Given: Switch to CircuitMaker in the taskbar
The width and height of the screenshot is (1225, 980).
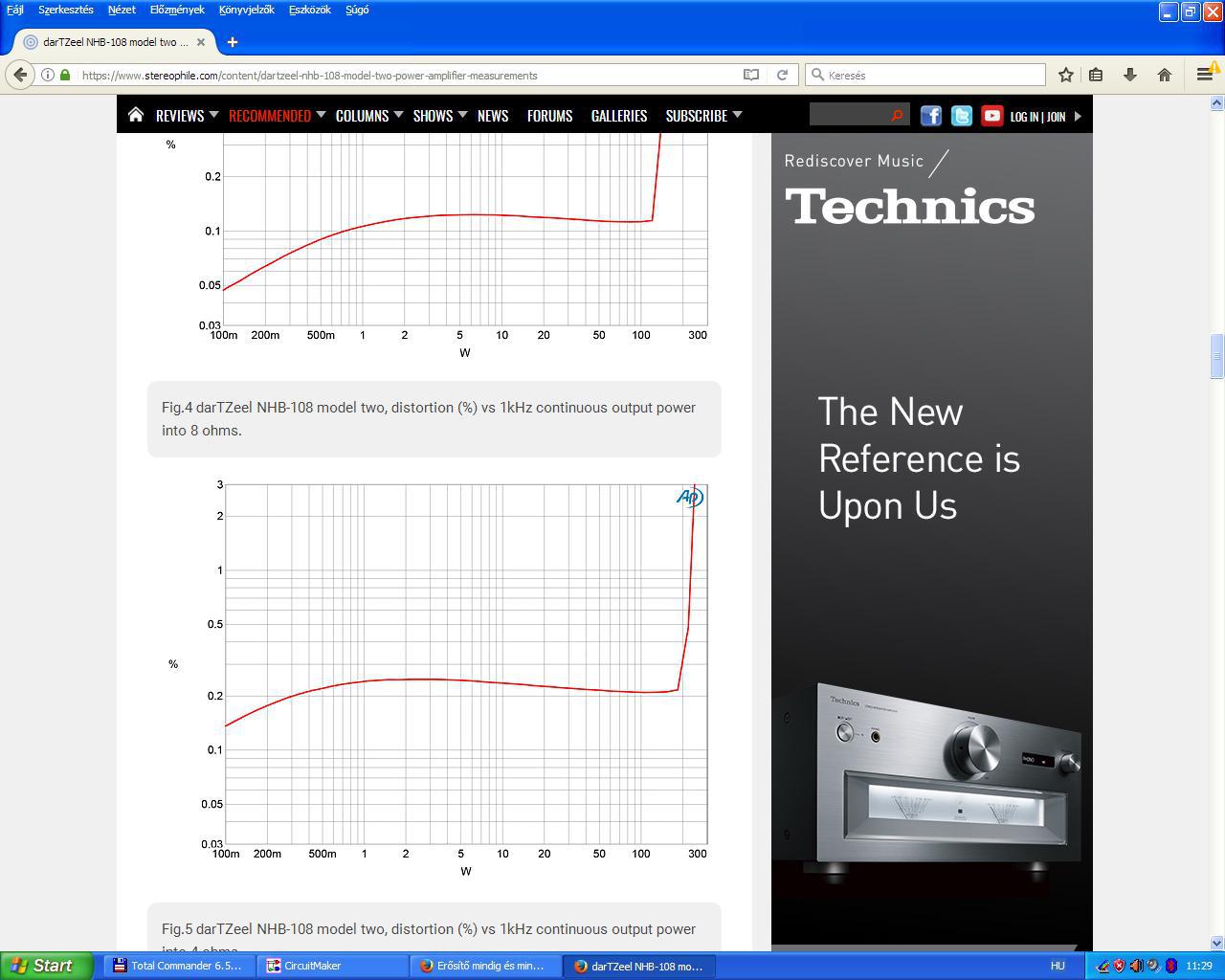Looking at the screenshot, I should [331, 966].
